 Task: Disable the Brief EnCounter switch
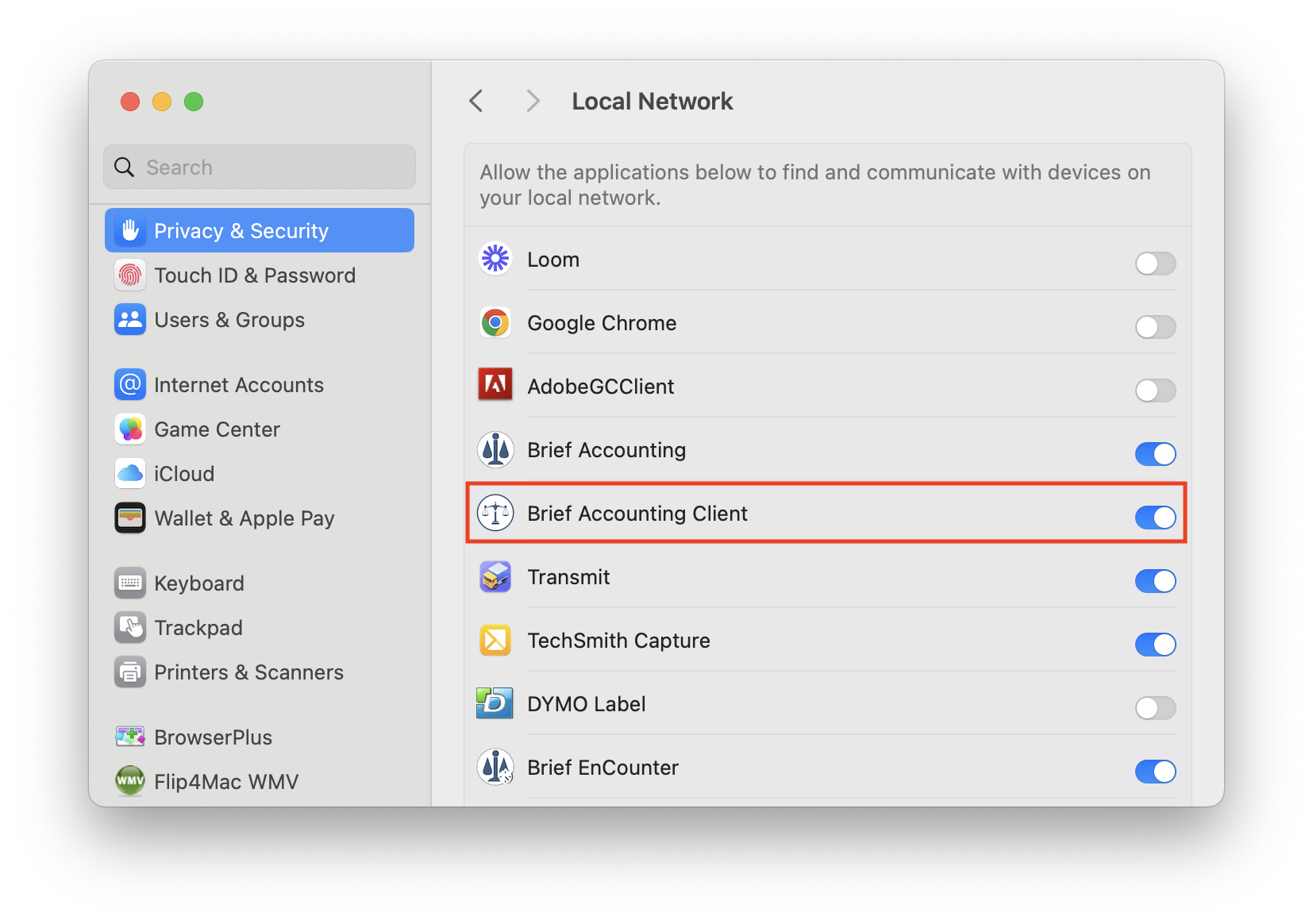1155,772
